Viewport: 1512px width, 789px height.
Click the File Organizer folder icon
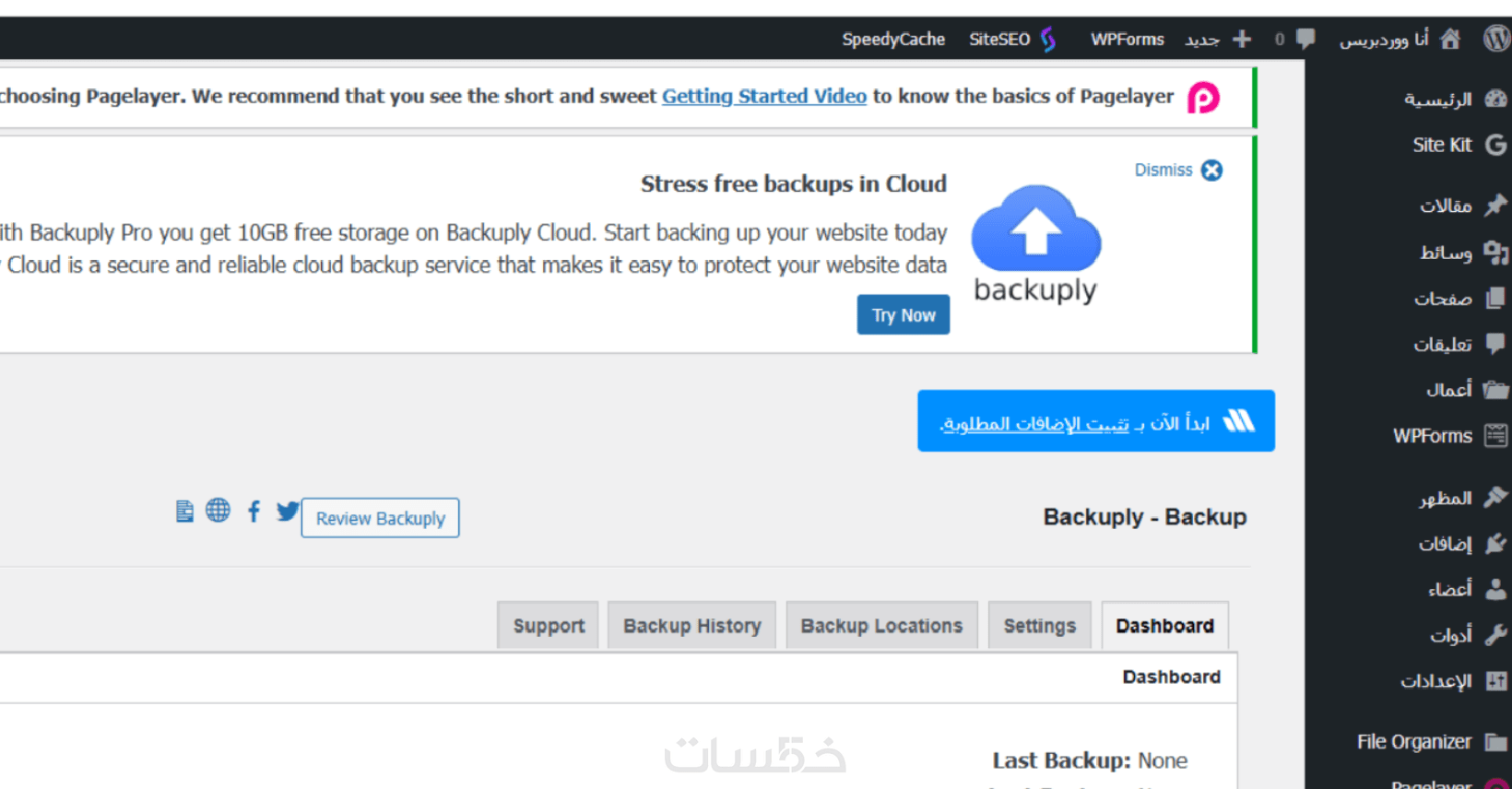point(1496,742)
